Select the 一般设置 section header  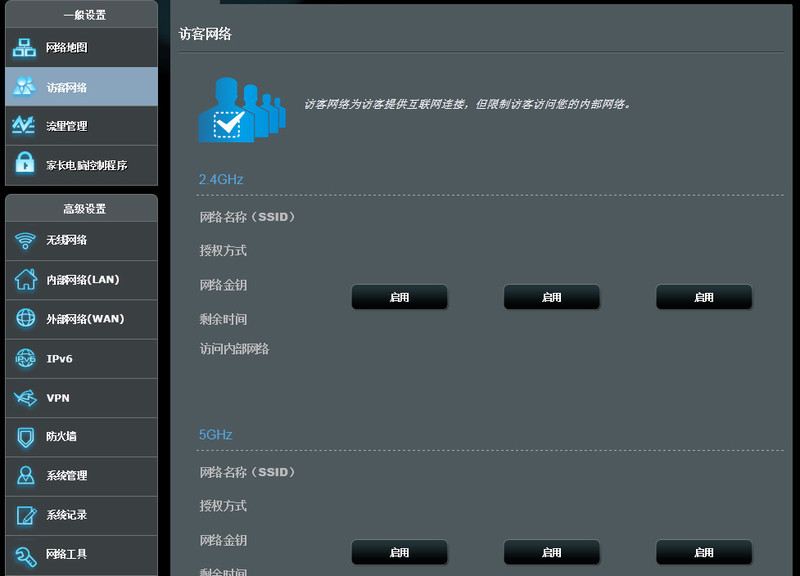(x=80, y=14)
